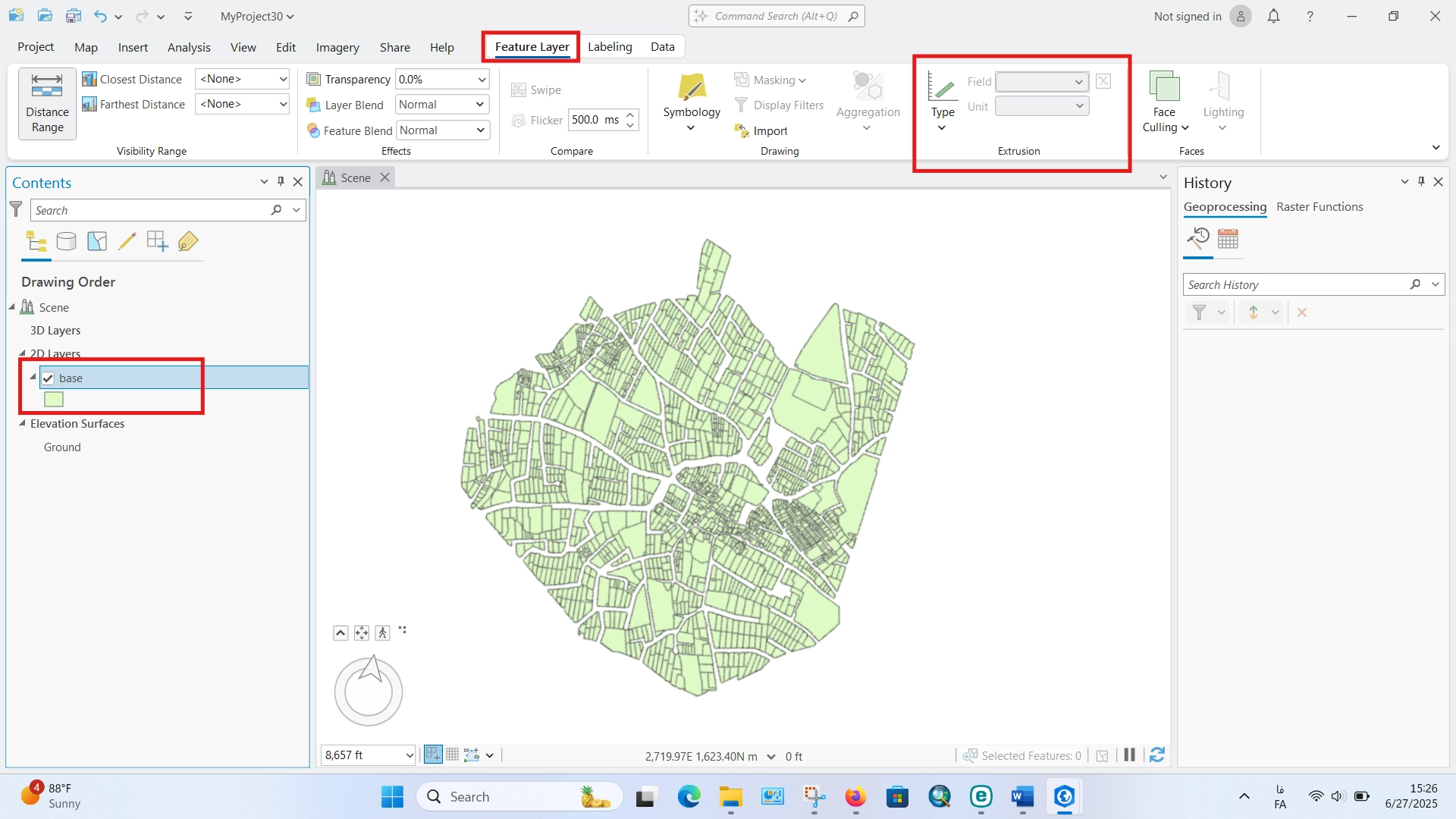Image resolution: width=1456 pixels, height=819 pixels.
Task: Open scheduled tools calendar icon
Action: pos(1228,240)
